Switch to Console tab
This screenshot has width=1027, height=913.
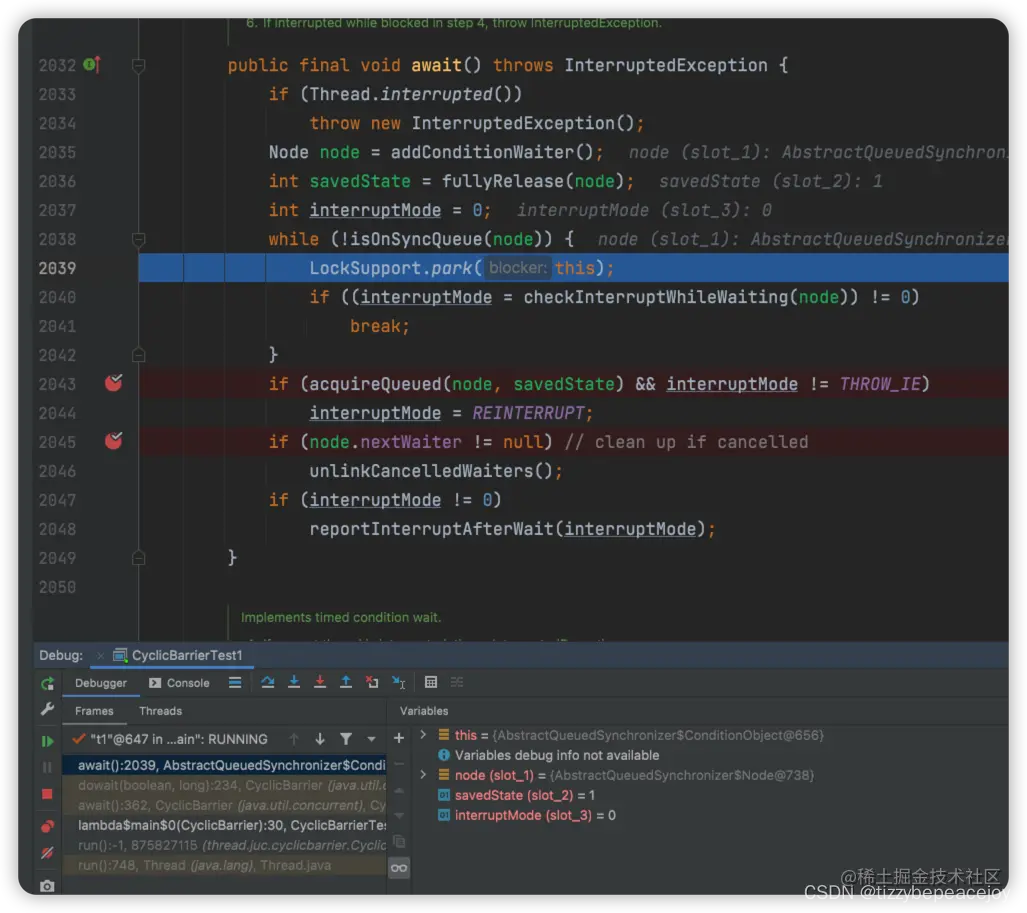click(179, 682)
